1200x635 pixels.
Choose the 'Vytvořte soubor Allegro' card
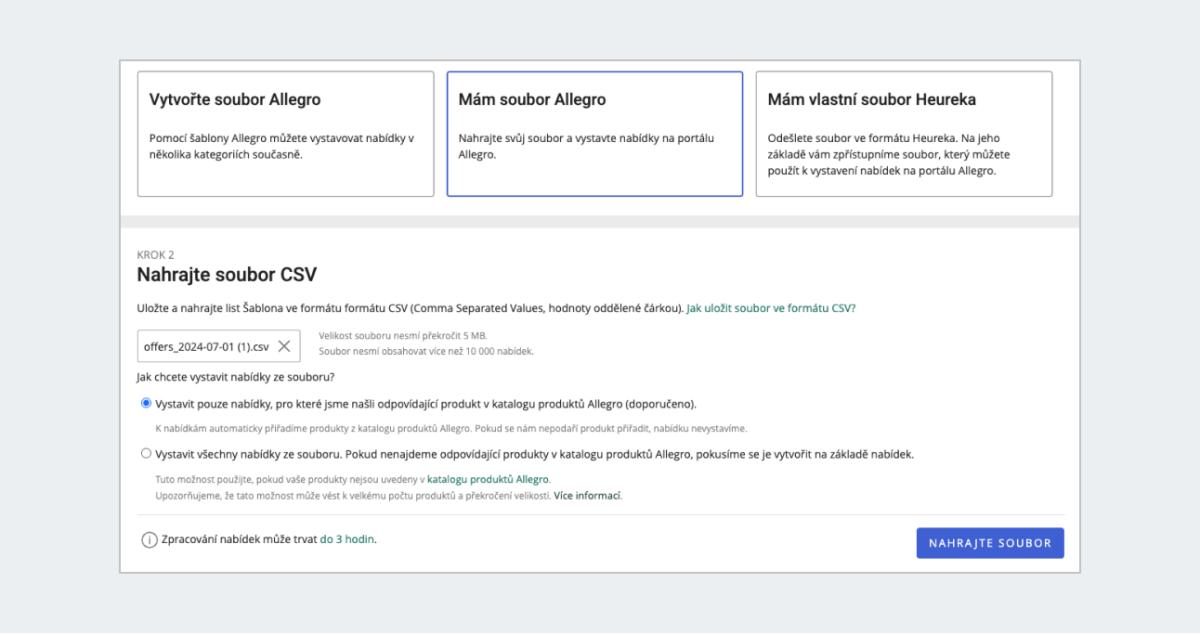point(285,134)
